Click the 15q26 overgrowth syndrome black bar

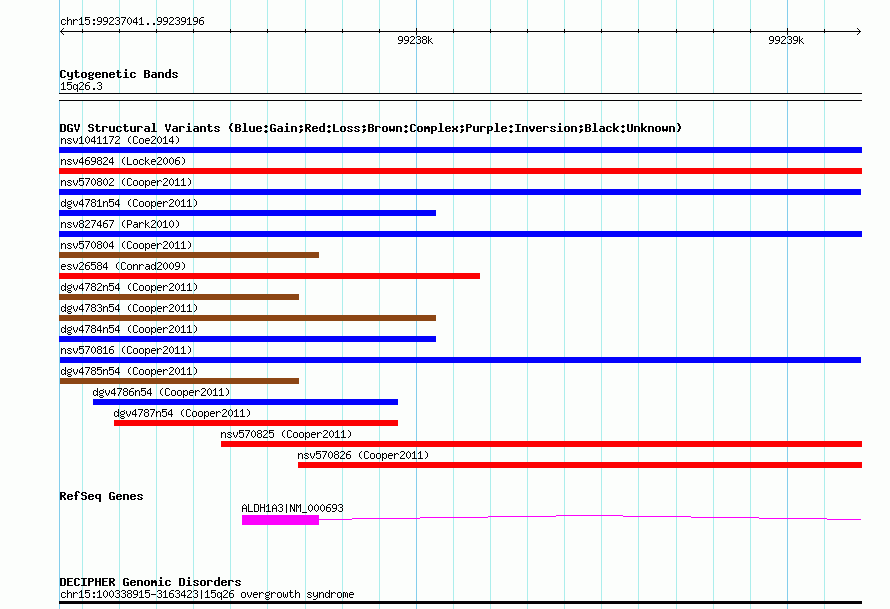click(x=460, y=602)
